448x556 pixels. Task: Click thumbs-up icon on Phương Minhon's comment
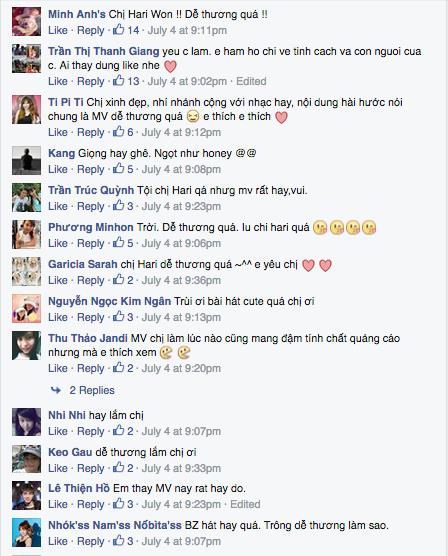point(118,243)
